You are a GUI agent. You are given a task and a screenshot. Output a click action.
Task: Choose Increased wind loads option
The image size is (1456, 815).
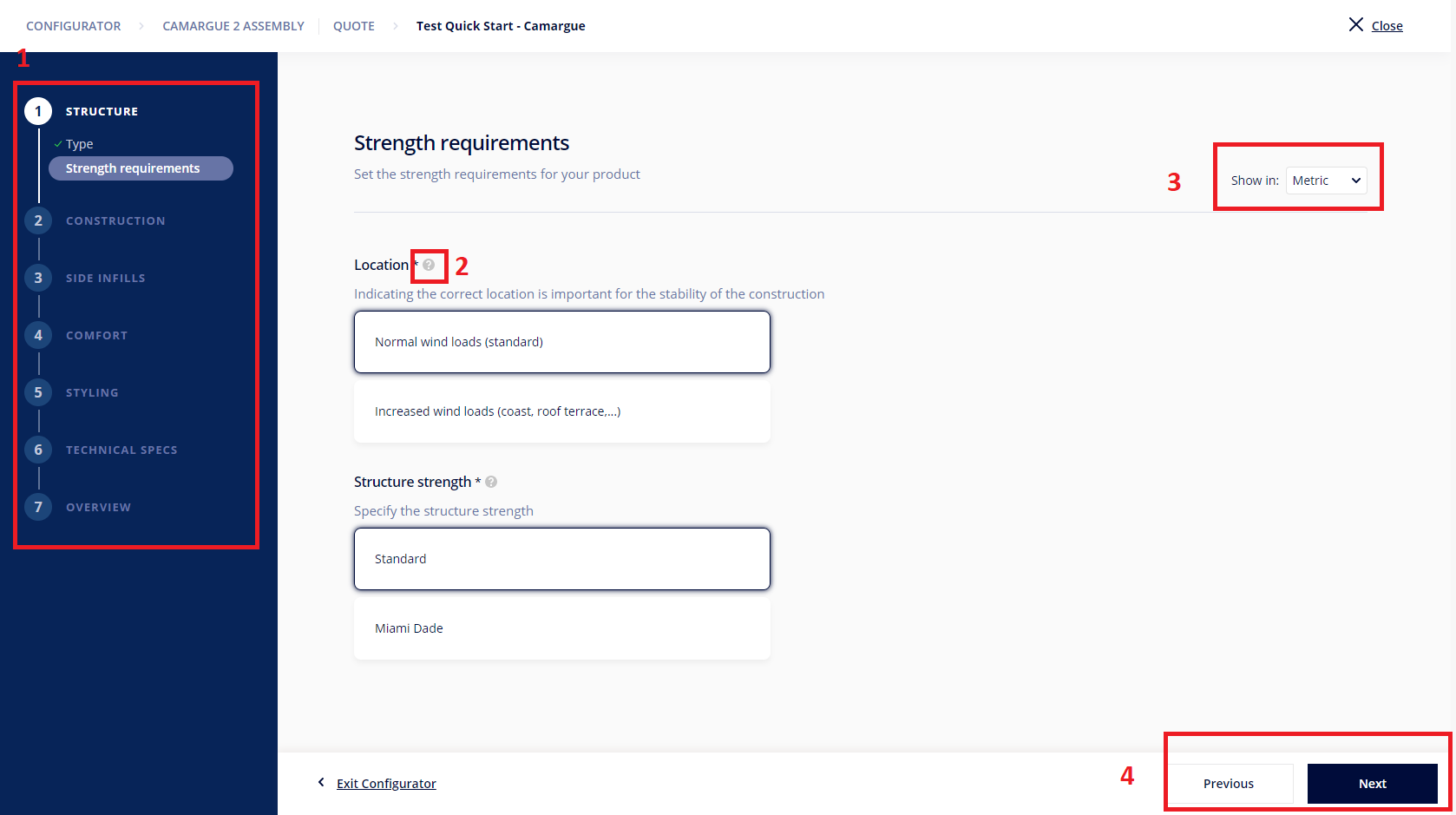tap(561, 411)
